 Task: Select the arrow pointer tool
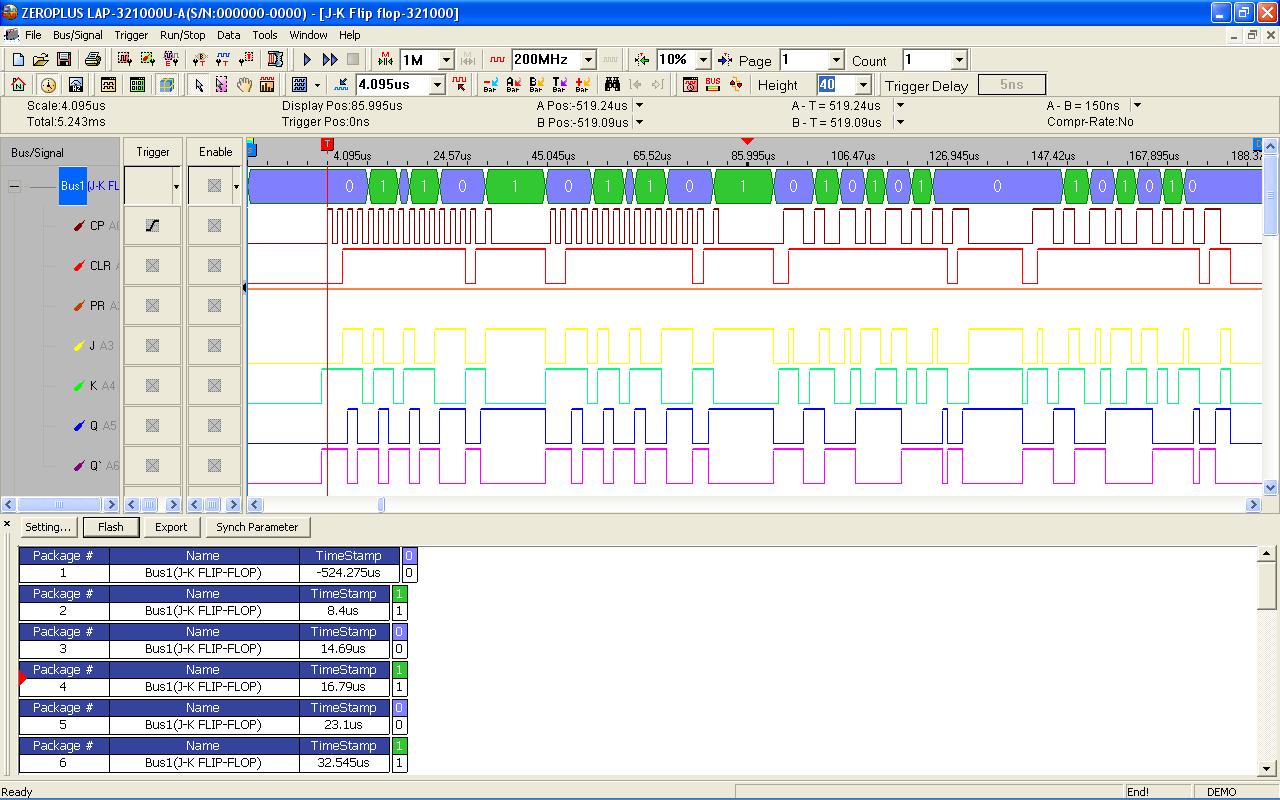tap(199, 85)
